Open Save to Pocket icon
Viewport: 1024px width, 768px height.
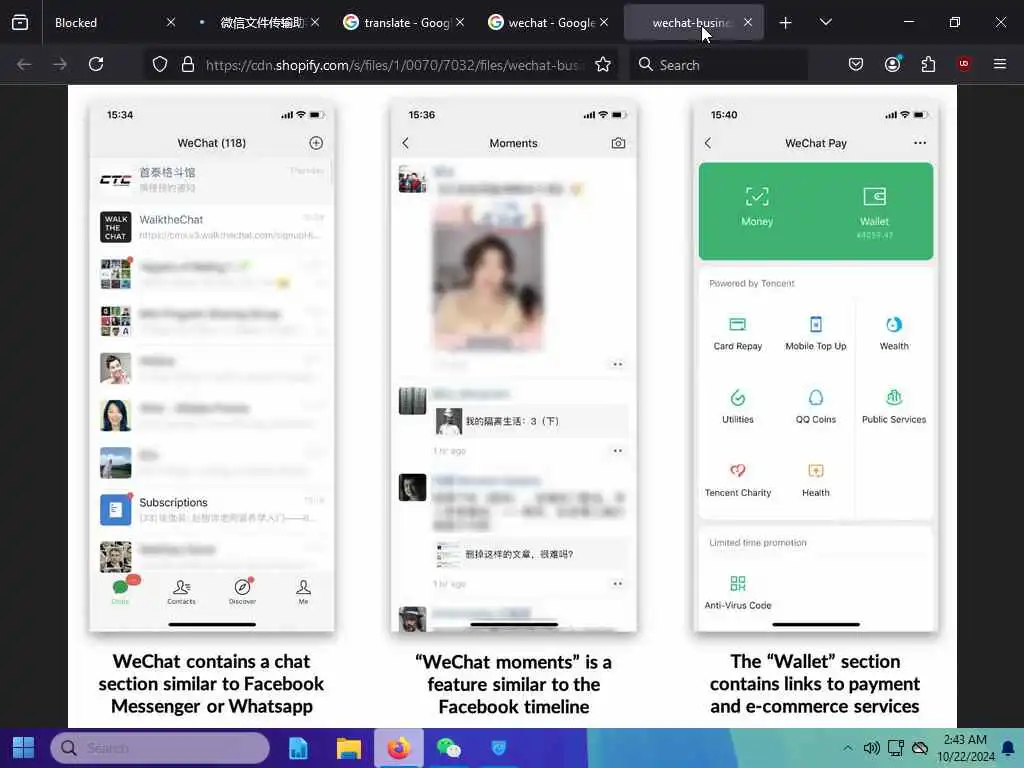pos(856,64)
